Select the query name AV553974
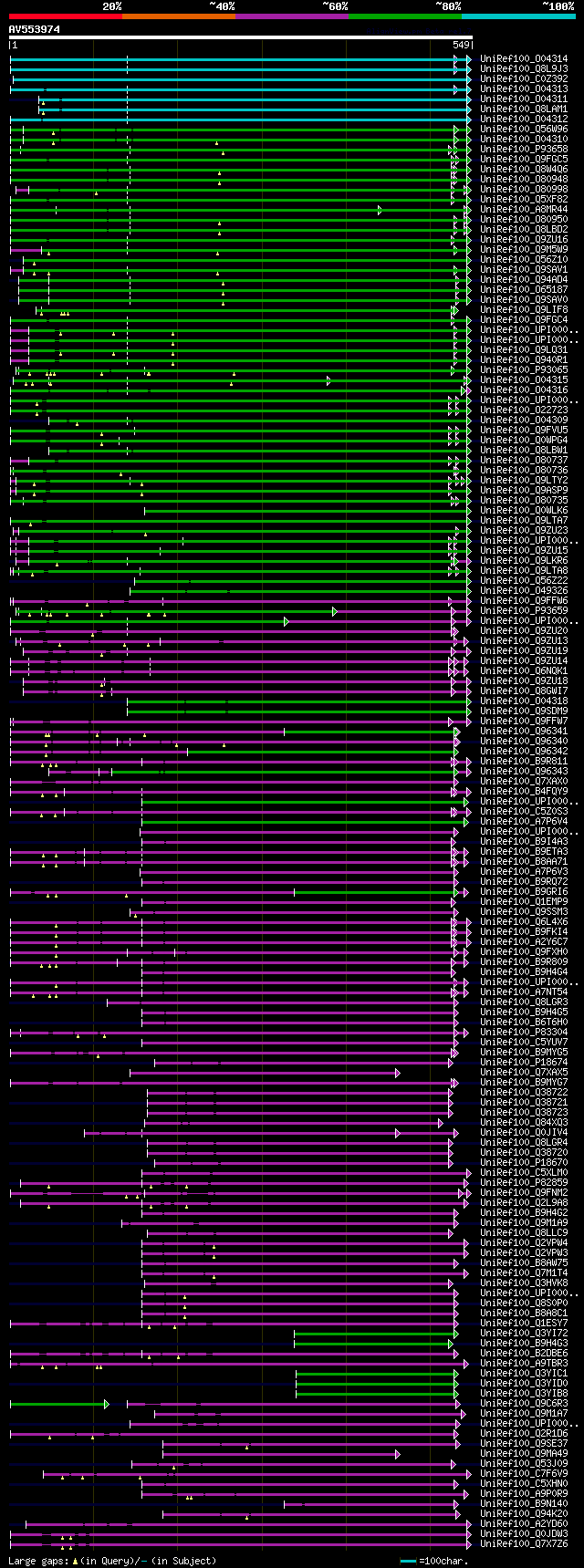The width and height of the screenshot is (584, 1568). point(35,29)
